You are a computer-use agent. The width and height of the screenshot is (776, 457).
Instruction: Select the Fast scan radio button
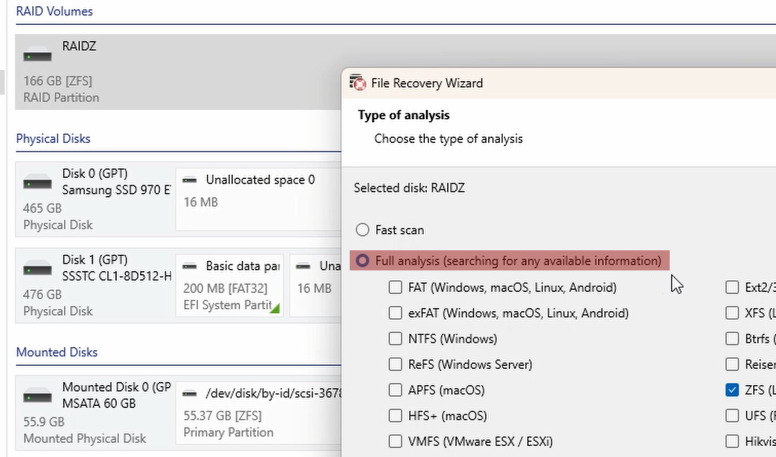[362, 230]
